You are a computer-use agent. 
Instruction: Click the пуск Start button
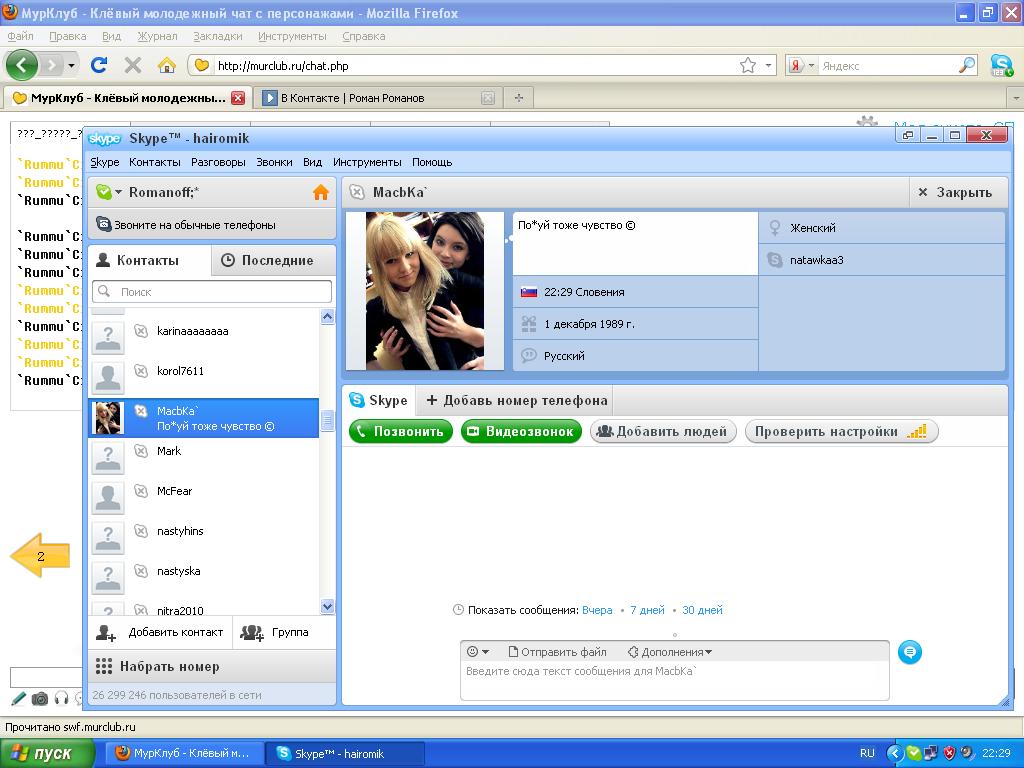coord(47,754)
